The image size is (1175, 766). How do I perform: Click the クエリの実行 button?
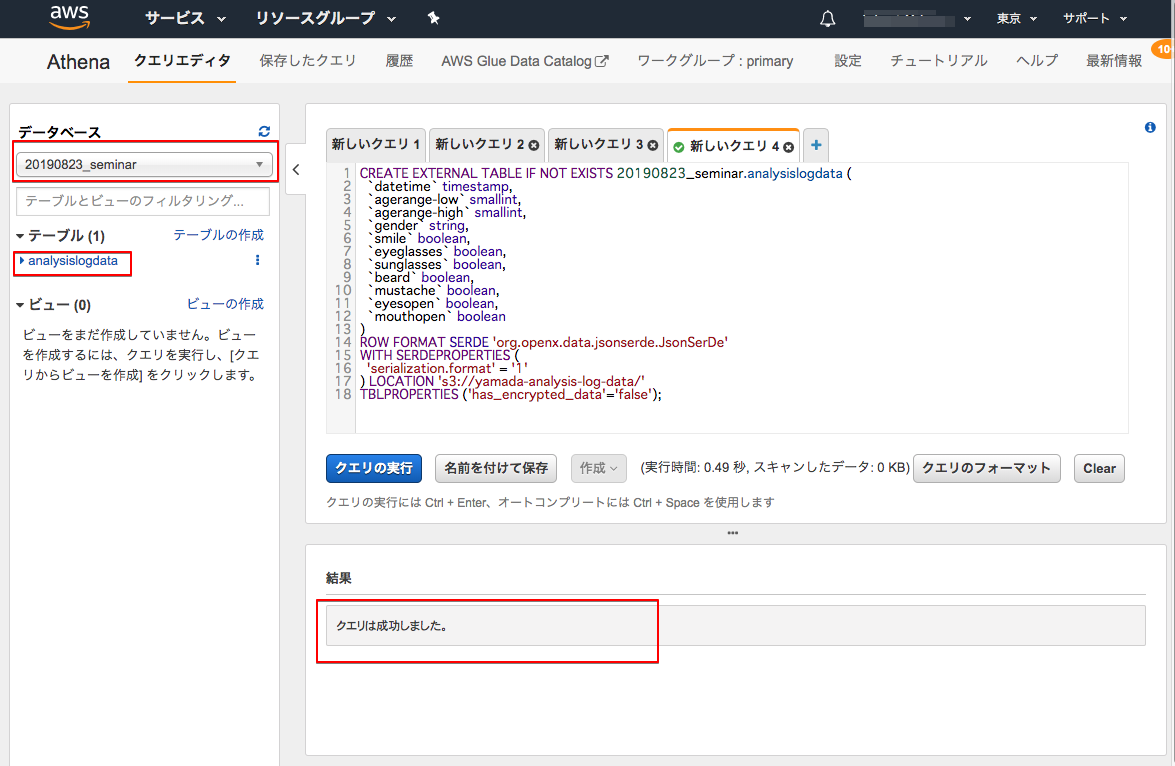click(x=374, y=468)
